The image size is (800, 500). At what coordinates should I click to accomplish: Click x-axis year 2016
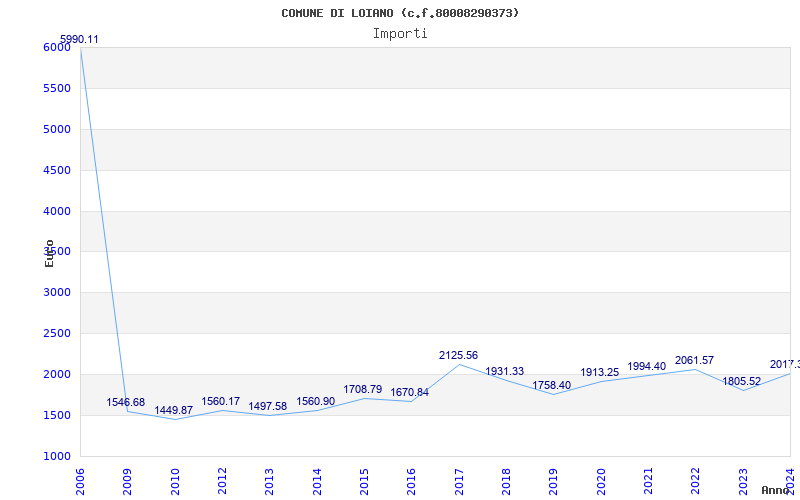[411, 482]
